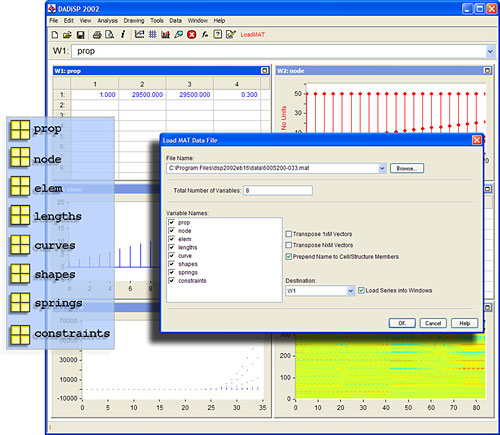
Task: Click the Help button in the dialog
Action: click(x=464, y=323)
